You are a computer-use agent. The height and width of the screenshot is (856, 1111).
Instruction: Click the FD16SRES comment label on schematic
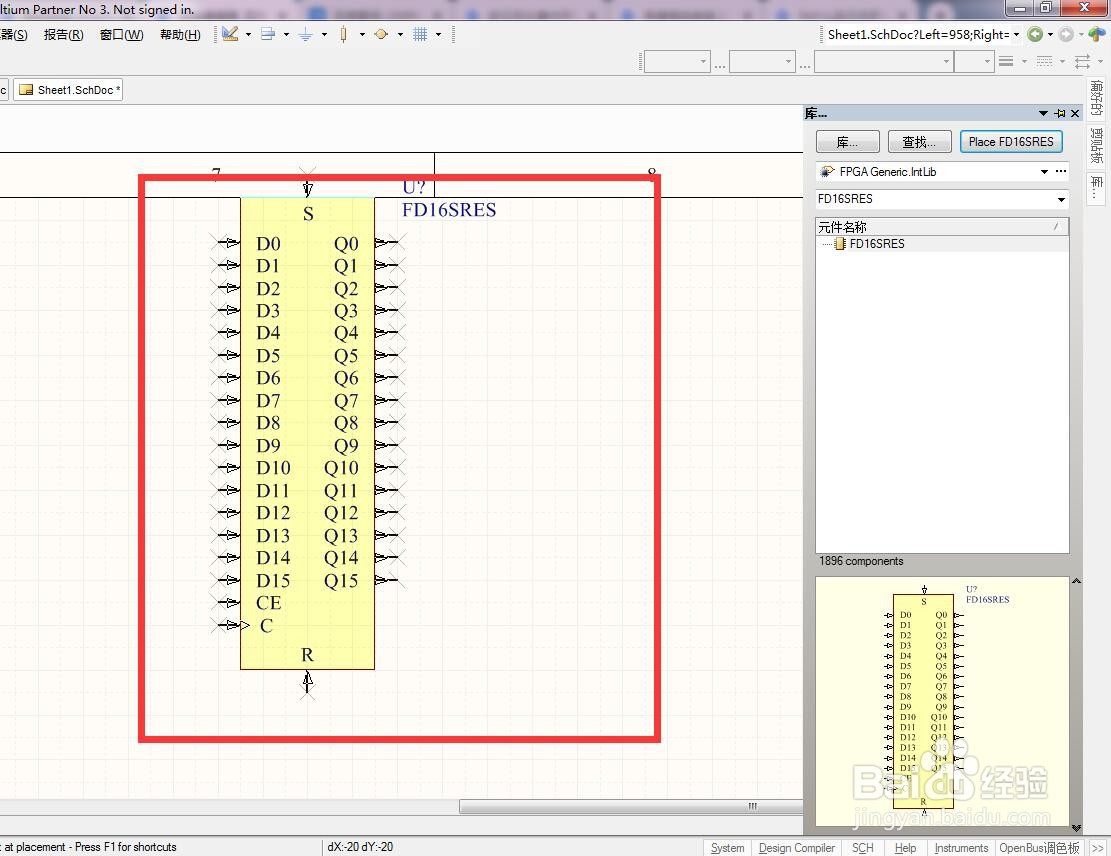click(x=449, y=210)
